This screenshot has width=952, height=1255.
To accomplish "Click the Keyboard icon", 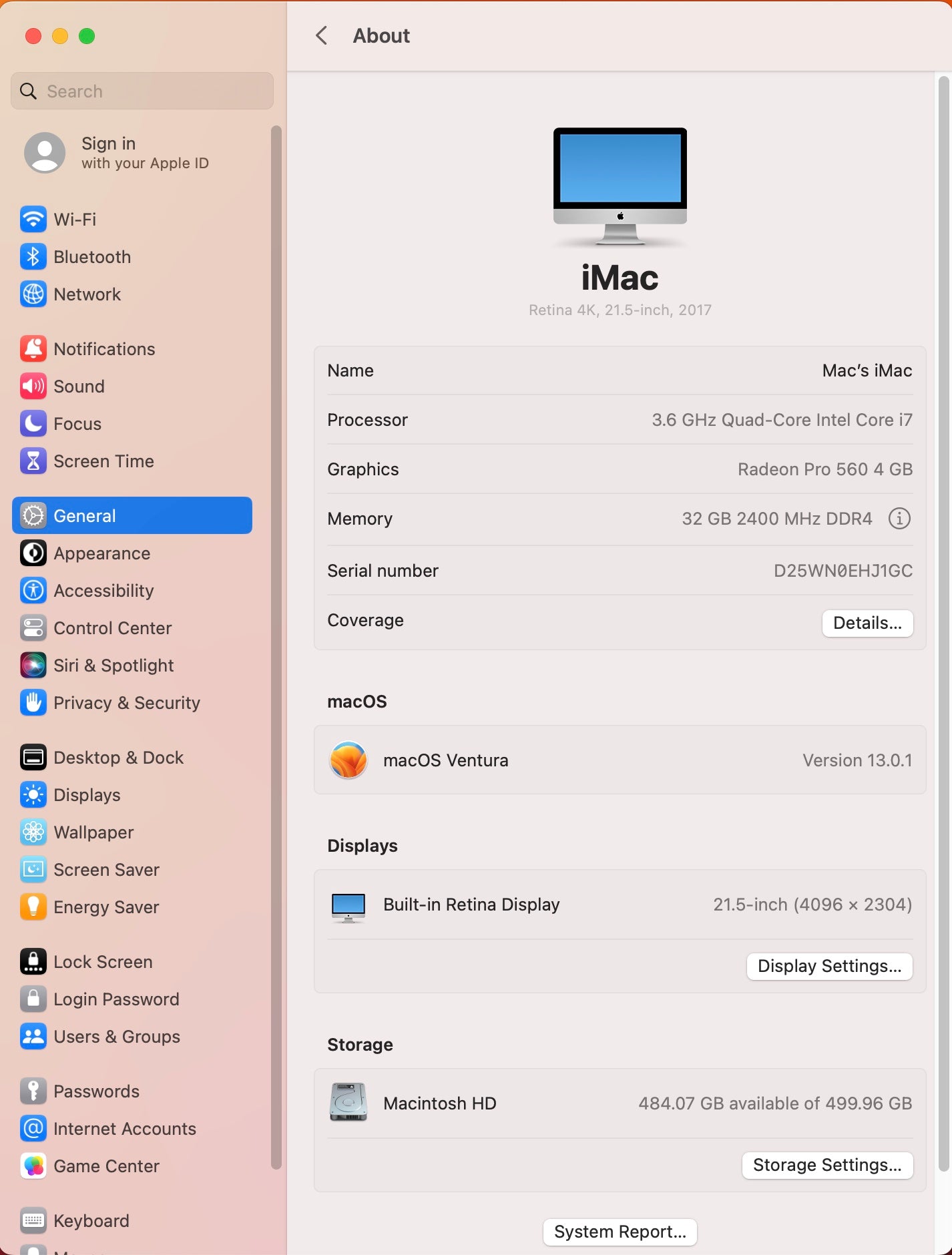I will (33, 1220).
